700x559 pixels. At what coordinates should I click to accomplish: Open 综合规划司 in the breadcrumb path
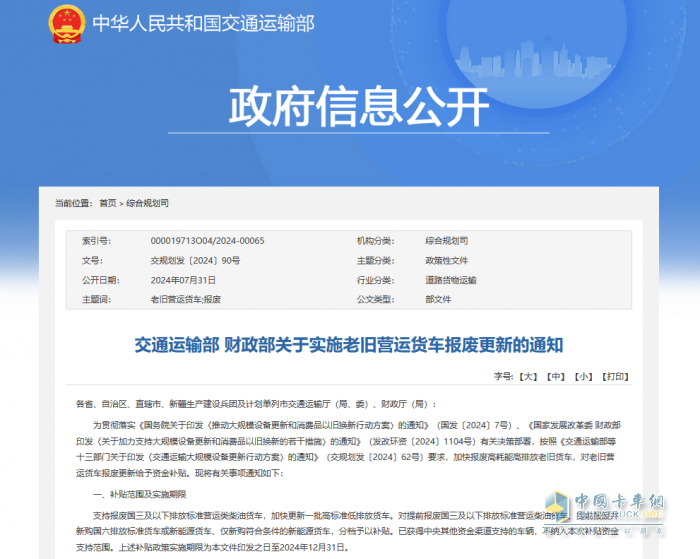[149, 203]
